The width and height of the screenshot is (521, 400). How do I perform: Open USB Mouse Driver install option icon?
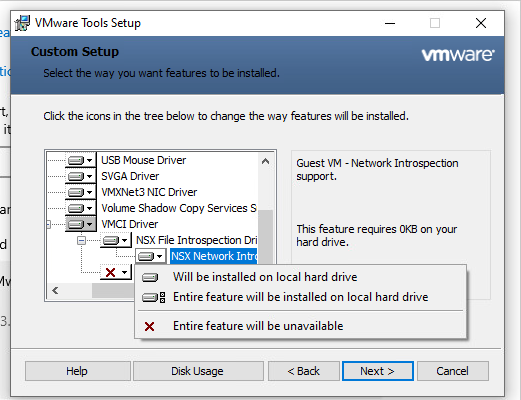[80, 160]
